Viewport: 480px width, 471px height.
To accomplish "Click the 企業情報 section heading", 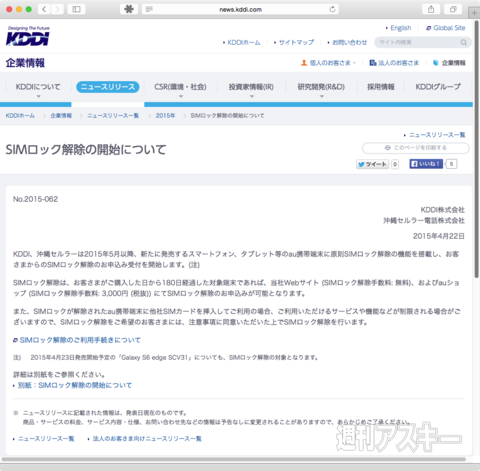I will click(25, 63).
